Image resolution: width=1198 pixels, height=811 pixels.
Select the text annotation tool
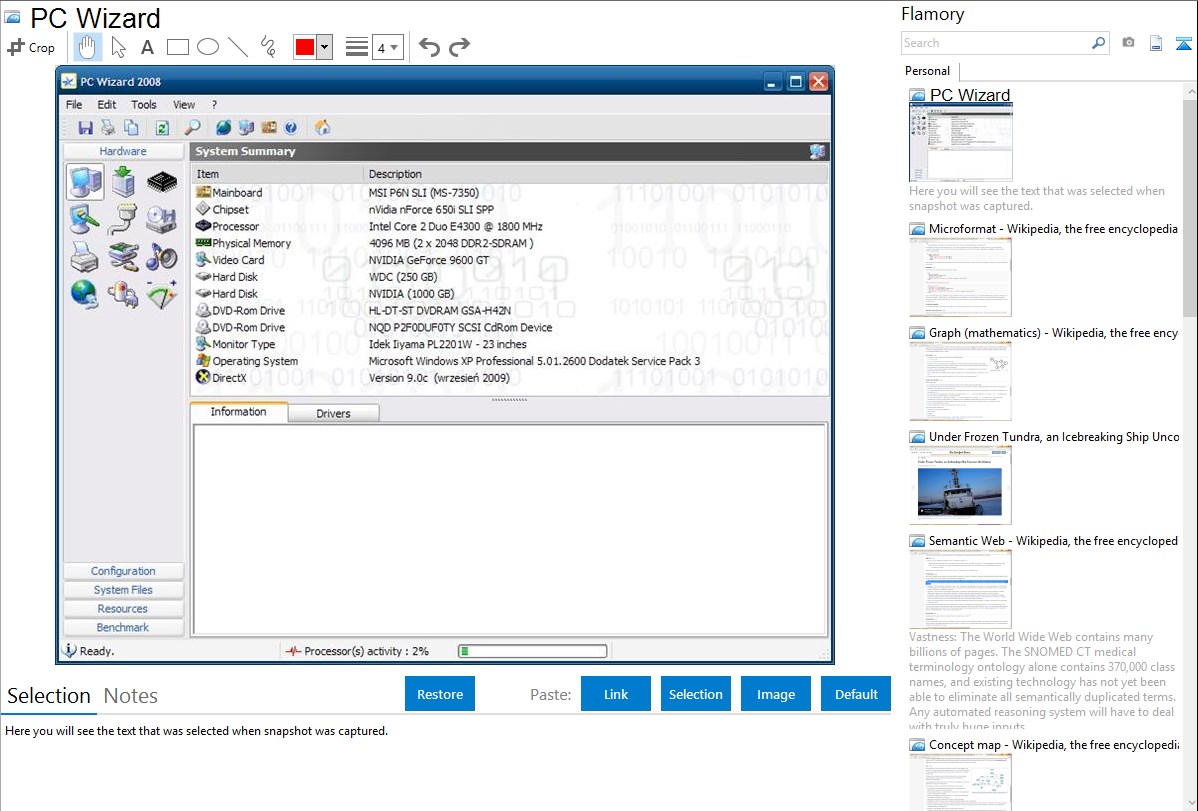tap(147, 47)
